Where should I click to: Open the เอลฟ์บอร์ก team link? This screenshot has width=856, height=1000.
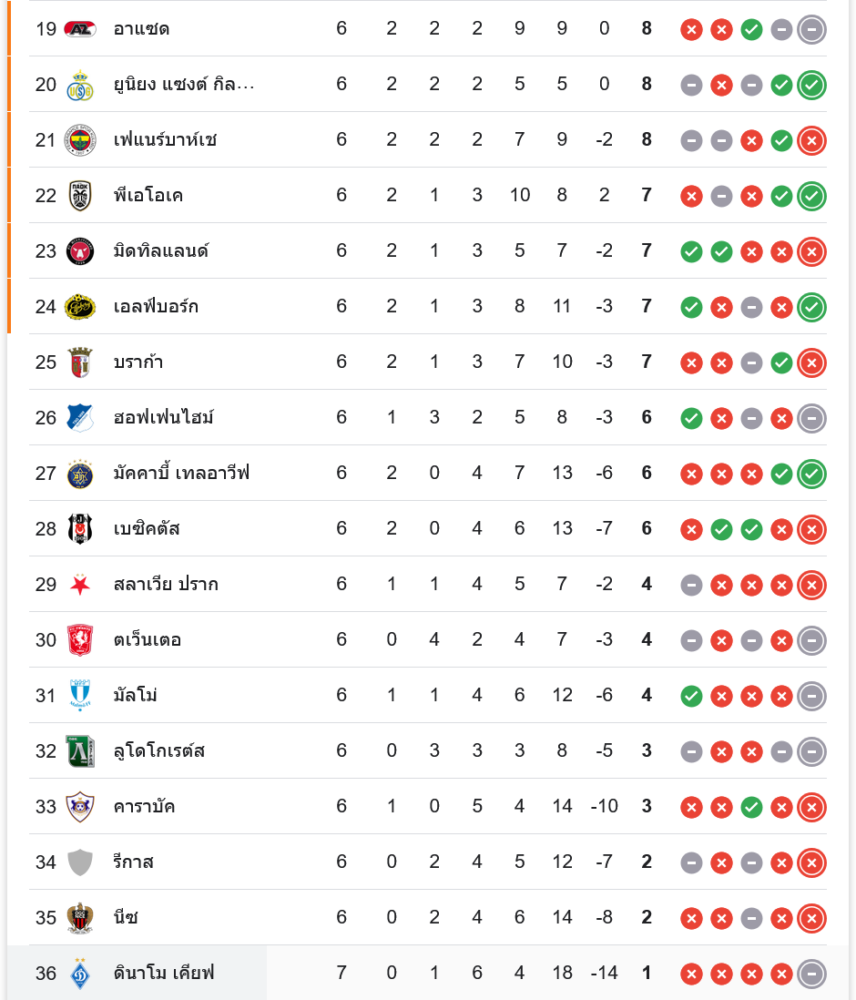[x=155, y=307]
